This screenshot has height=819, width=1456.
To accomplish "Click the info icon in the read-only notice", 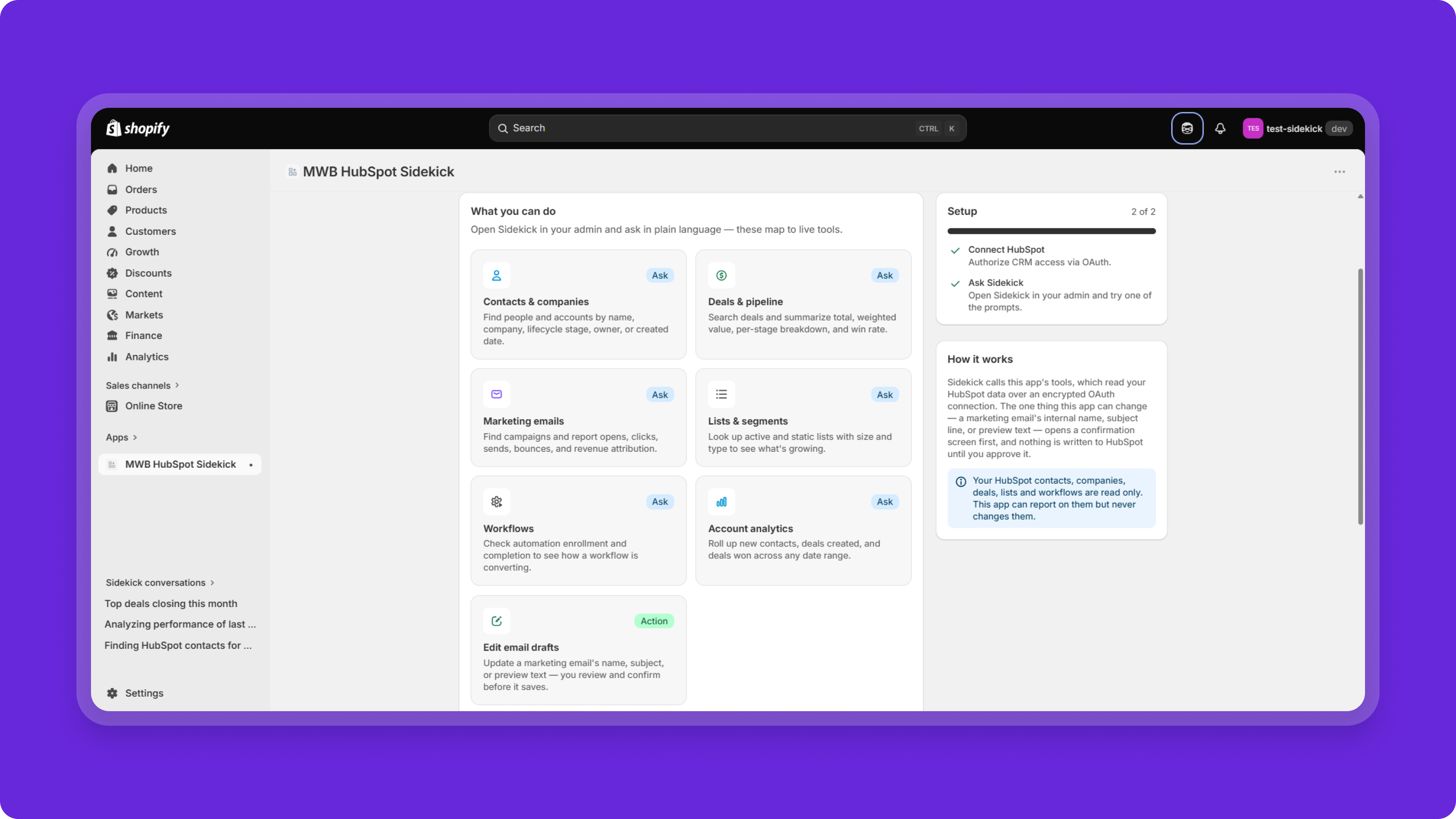I will point(961,481).
